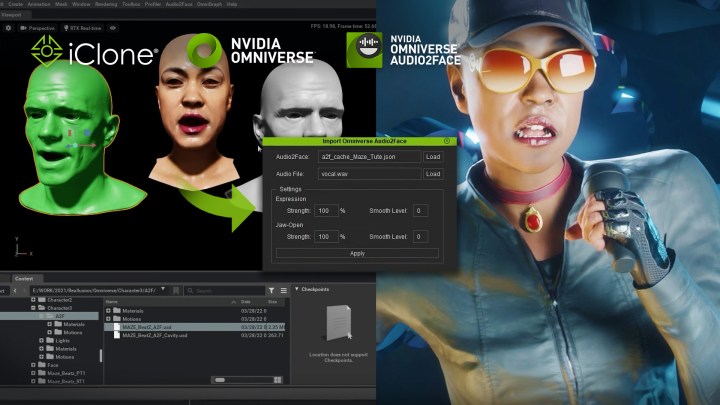Sort files by Name column header
The width and height of the screenshot is (720, 405).
[x=112, y=302]
